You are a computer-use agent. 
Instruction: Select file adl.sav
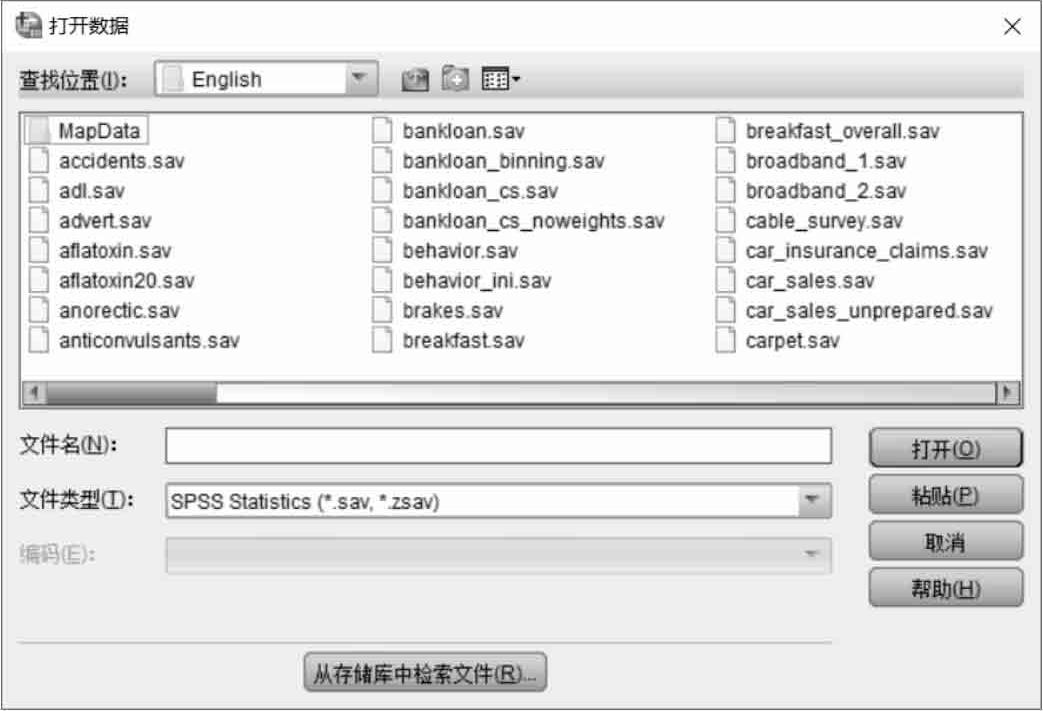(77, 191)
